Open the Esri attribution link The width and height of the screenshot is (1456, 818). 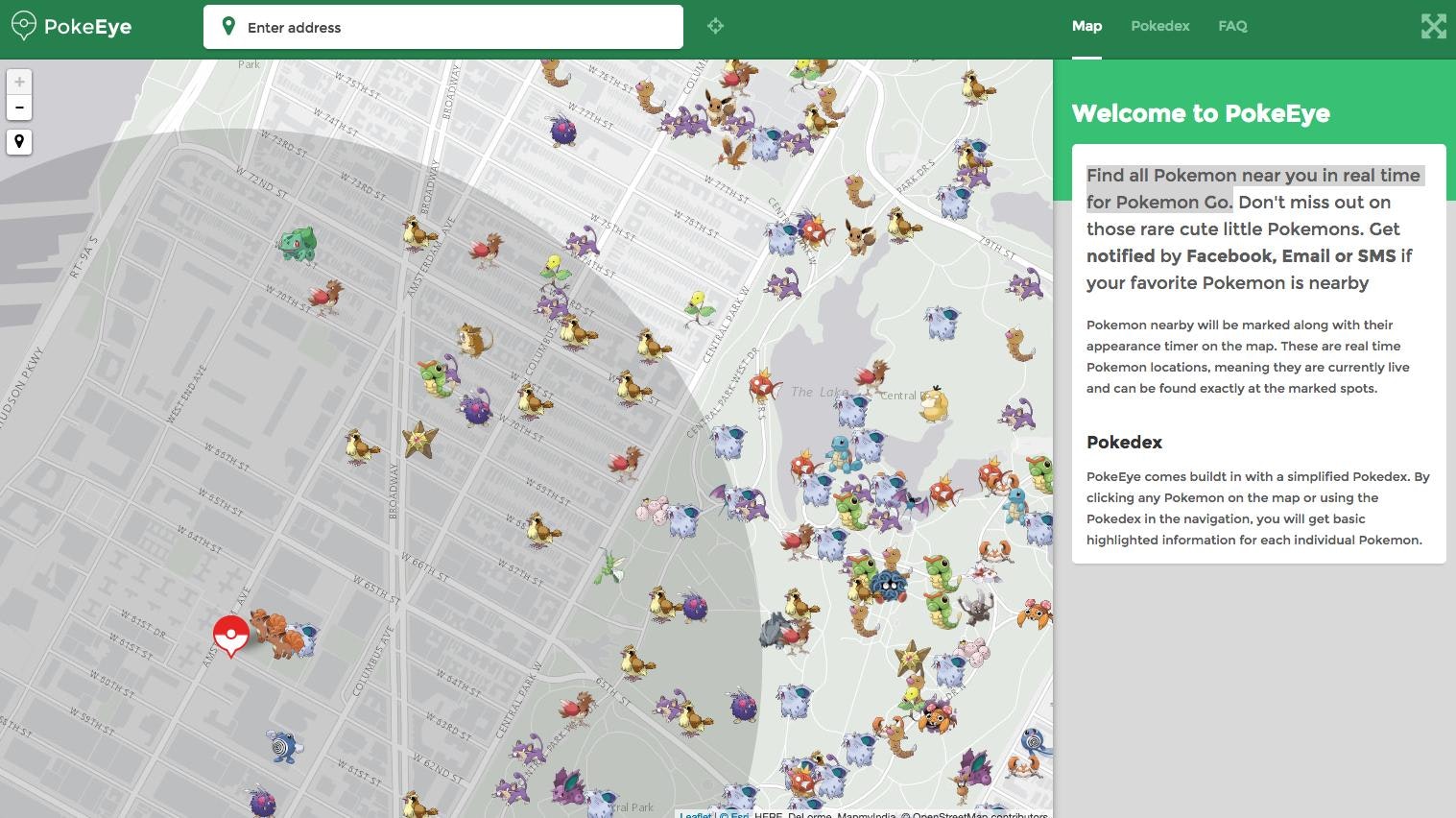pos(740,814)
